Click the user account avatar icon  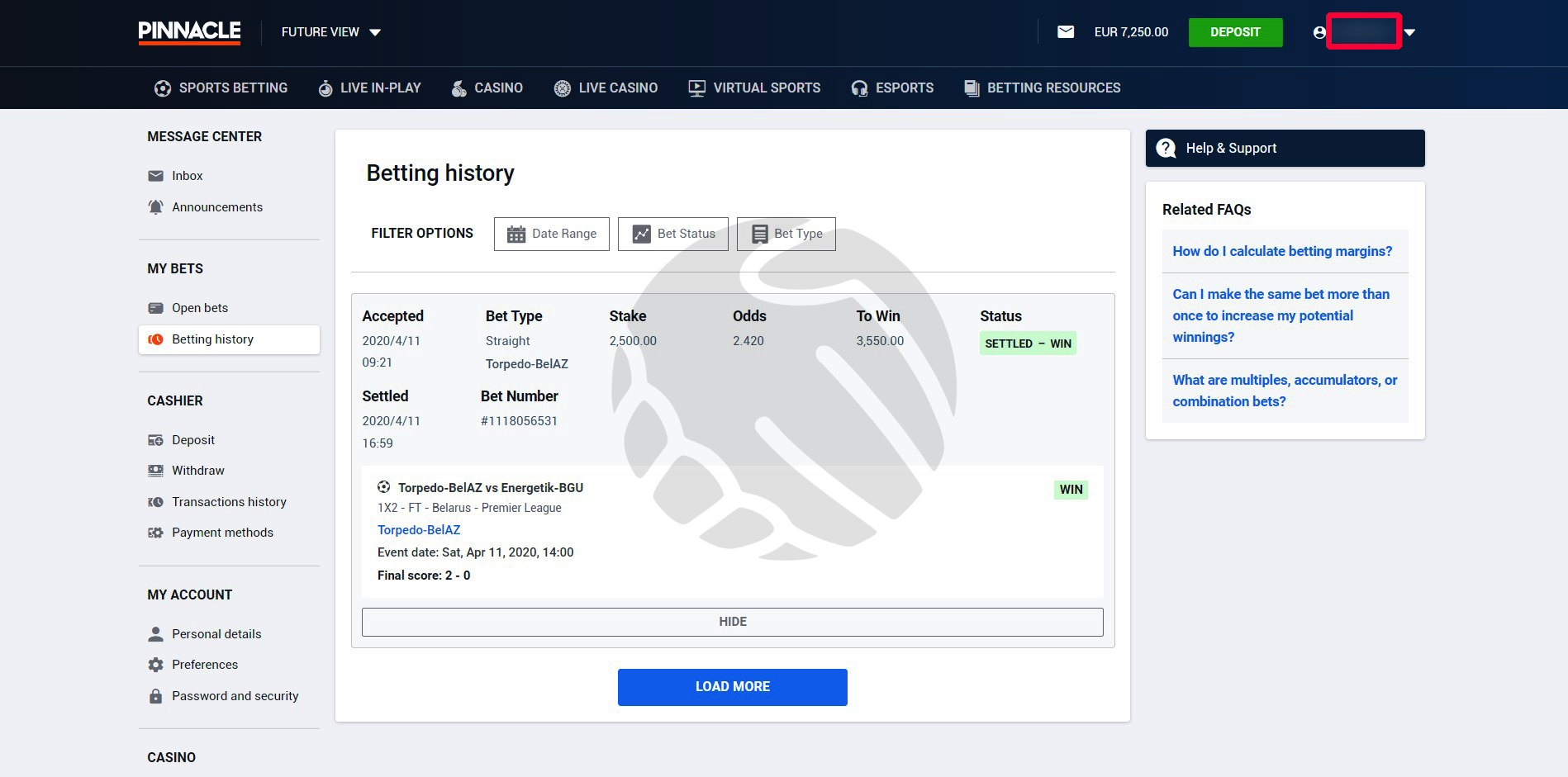pyautogui.click(x=1319, y=32)
